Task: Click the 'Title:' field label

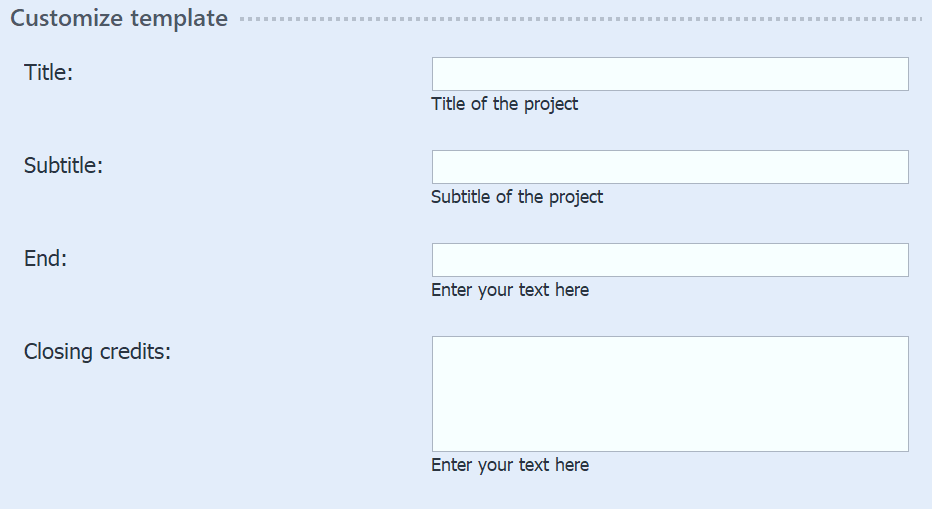Action: pos(49,72)
